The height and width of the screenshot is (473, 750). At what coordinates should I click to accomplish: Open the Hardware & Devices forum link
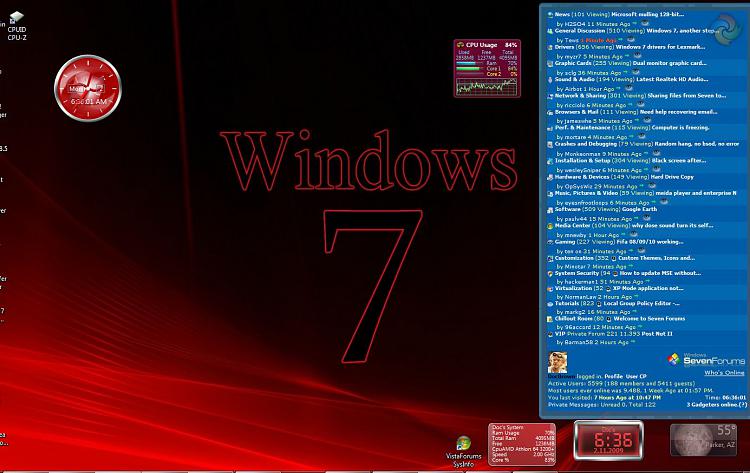(580, 177)
